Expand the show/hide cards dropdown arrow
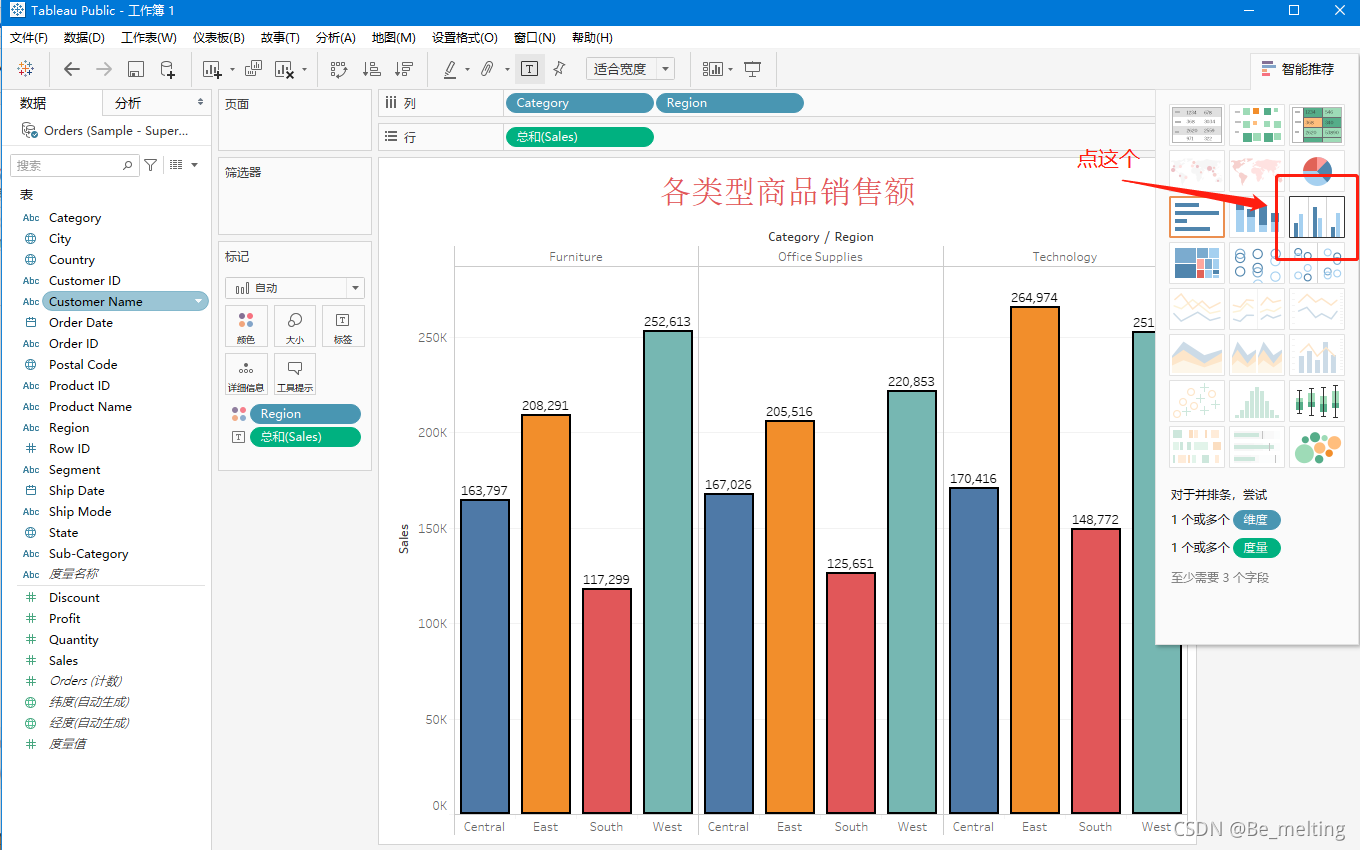 pyautogui.click(x=731, y=69)
